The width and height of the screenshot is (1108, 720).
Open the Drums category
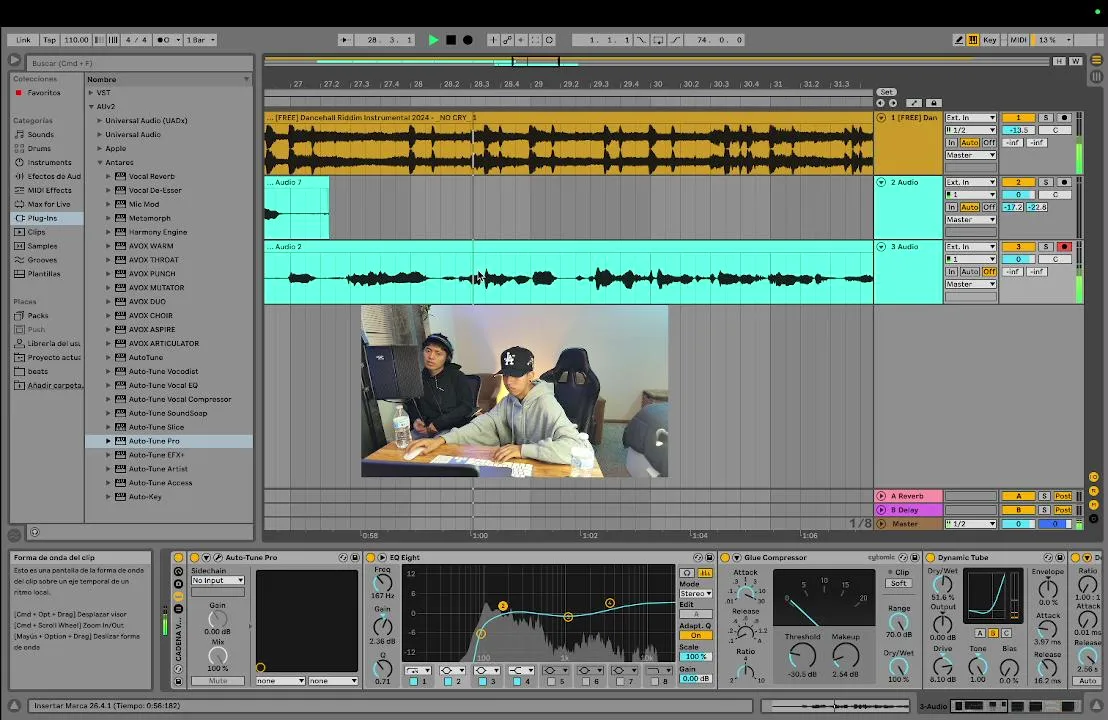pos(39,148)
